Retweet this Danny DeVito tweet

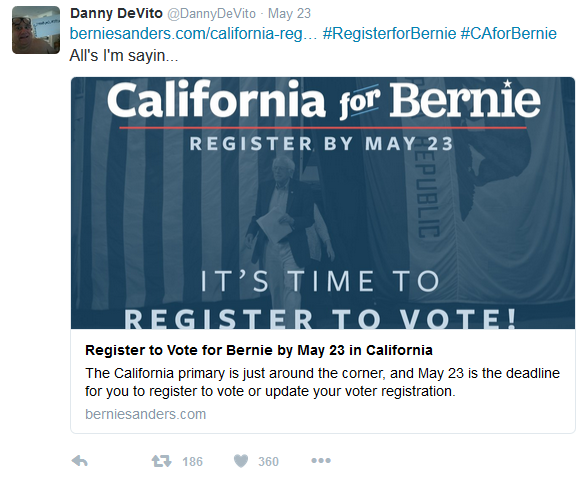[x=161, y=461]
